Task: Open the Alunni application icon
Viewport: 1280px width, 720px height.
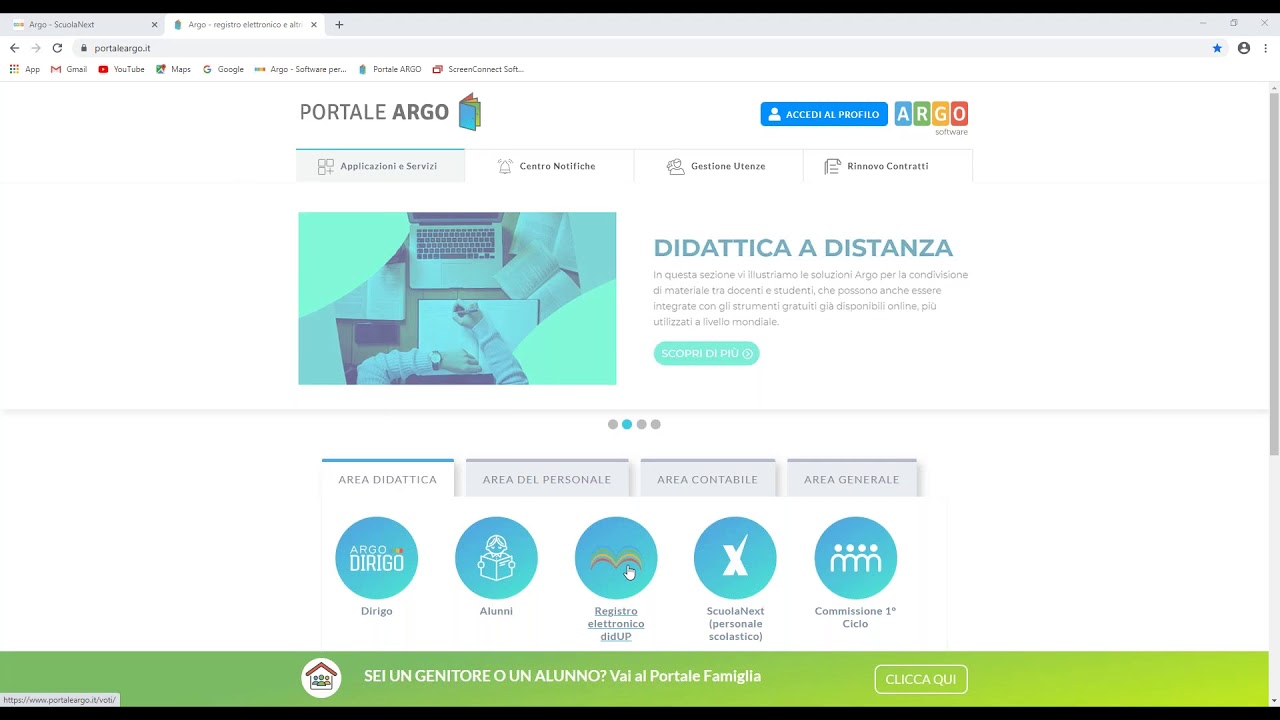Action: [x=496, y=558]
